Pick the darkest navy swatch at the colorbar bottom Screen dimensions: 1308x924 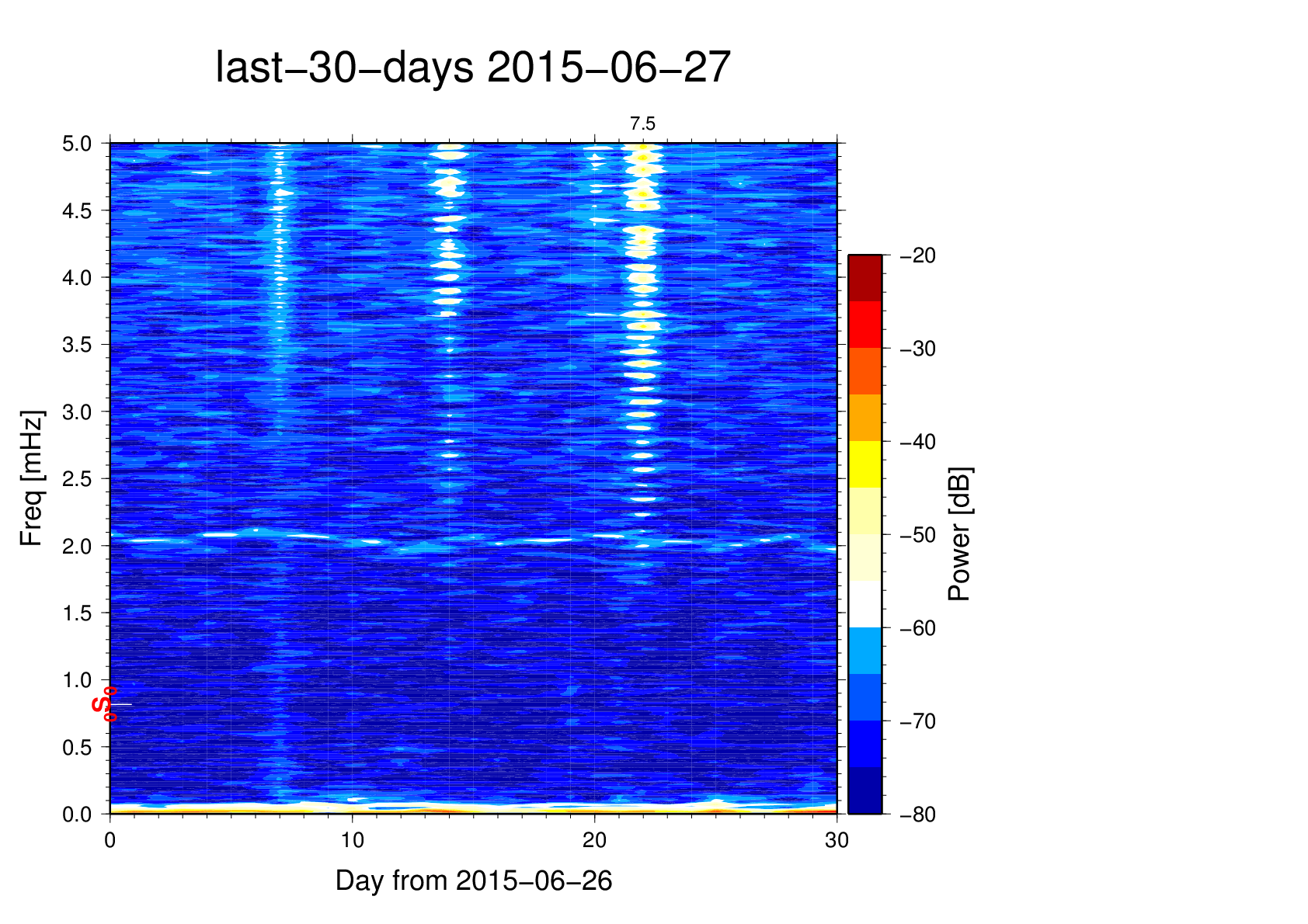864,790
